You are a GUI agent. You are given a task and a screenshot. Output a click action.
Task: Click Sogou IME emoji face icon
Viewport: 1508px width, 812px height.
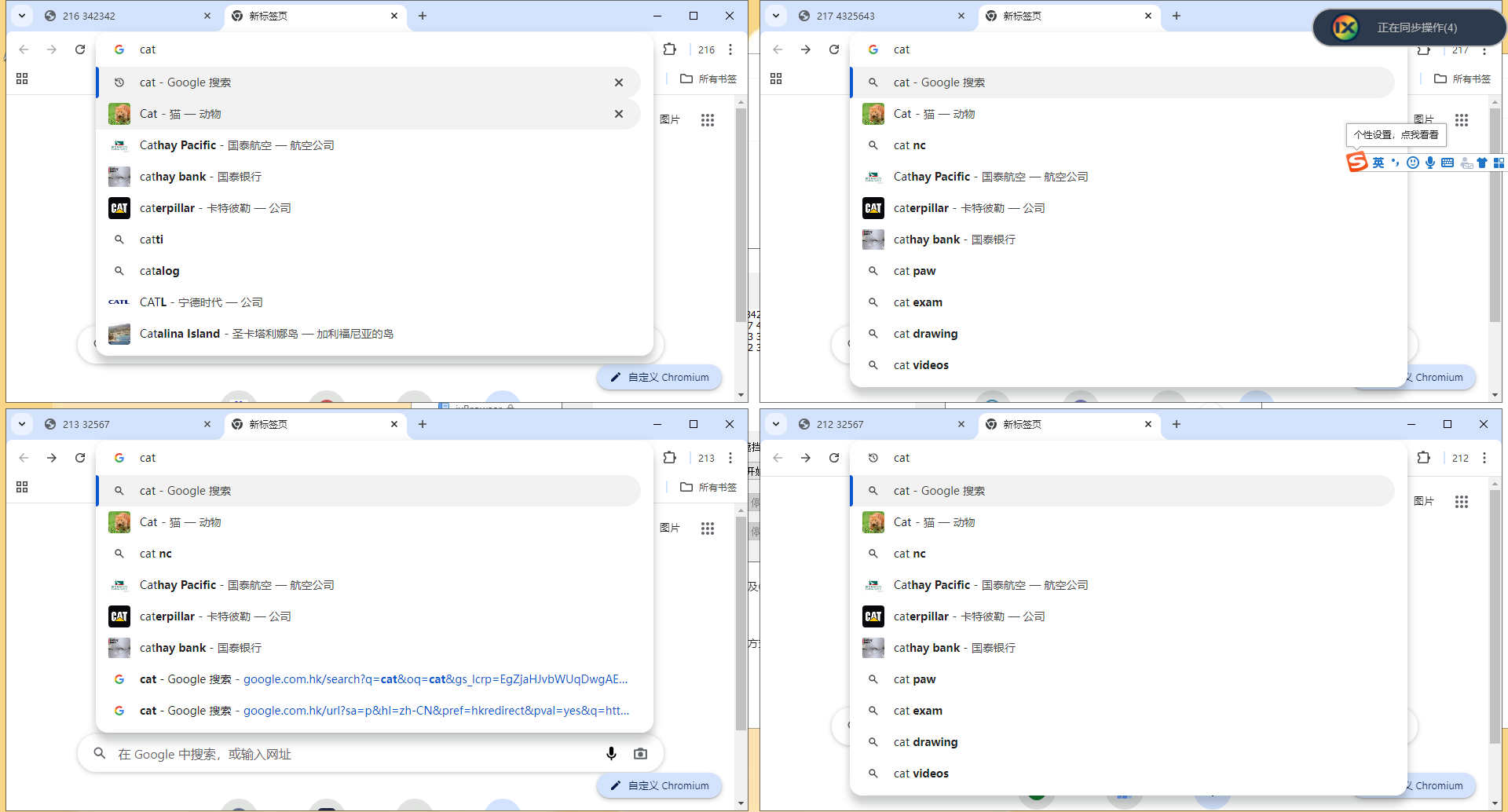coord(1413,163)
